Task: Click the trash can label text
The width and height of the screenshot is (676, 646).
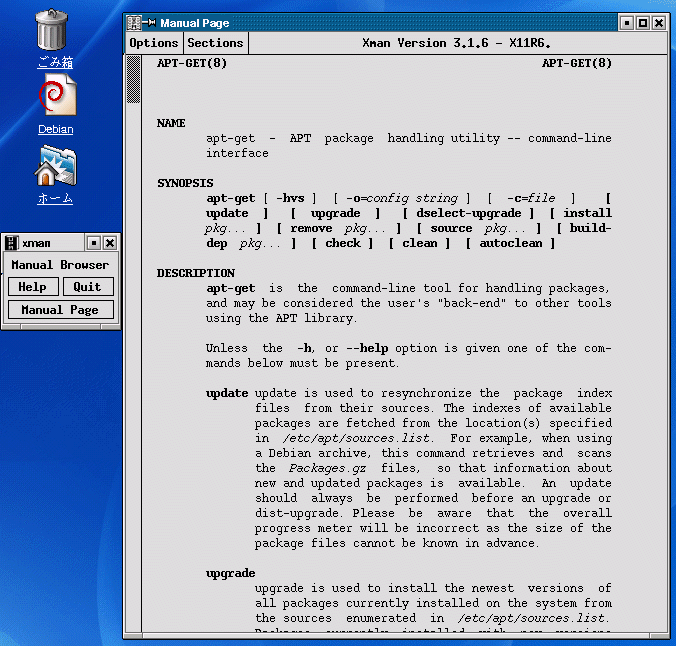Action: pos(55,62)
